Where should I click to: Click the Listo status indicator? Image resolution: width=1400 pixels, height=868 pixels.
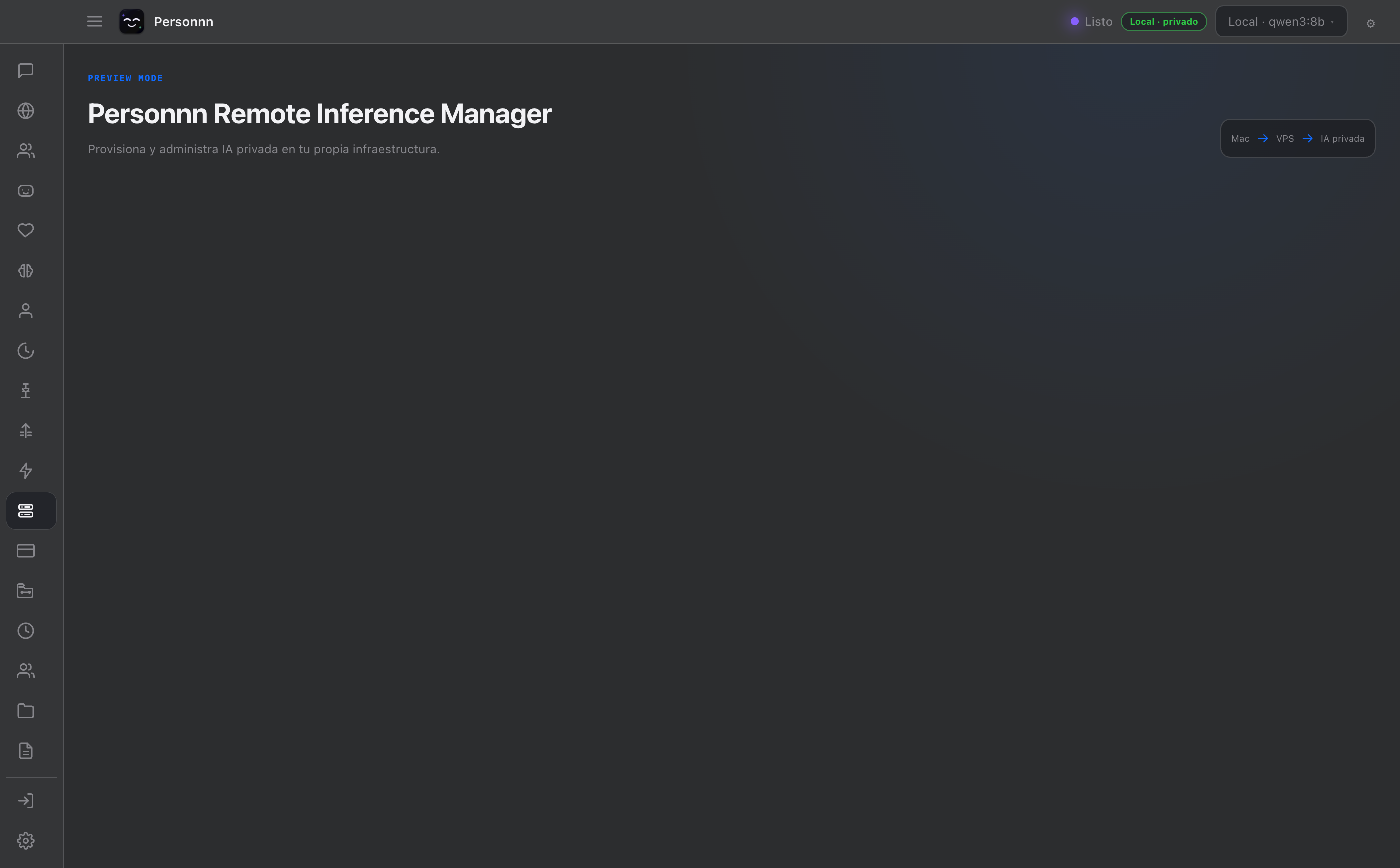[x=1091, y=22]
